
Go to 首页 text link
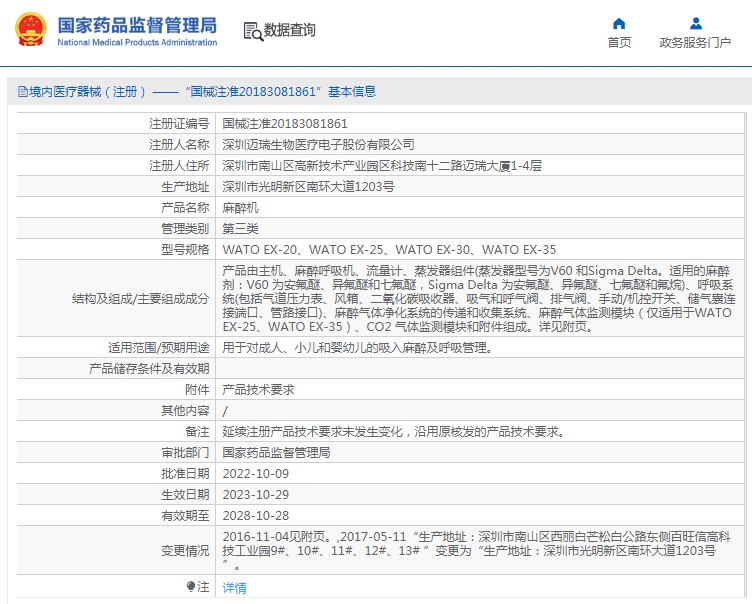[x=619, y=43]
